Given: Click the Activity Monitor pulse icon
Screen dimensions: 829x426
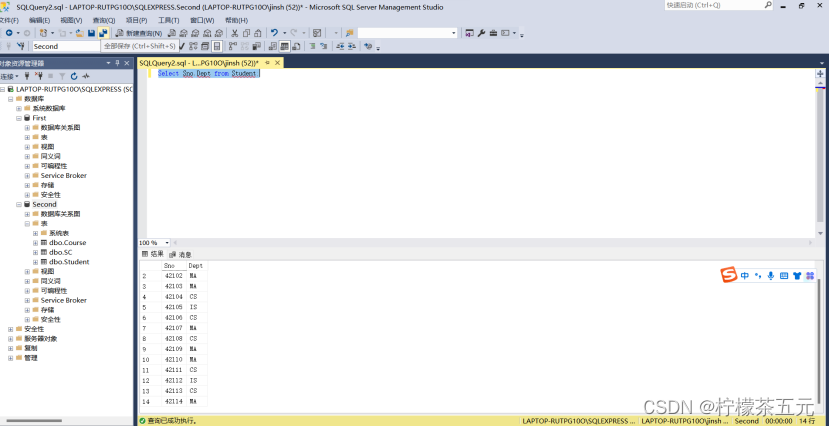Looking at the screenshot, I should click(x=86, y=76).
